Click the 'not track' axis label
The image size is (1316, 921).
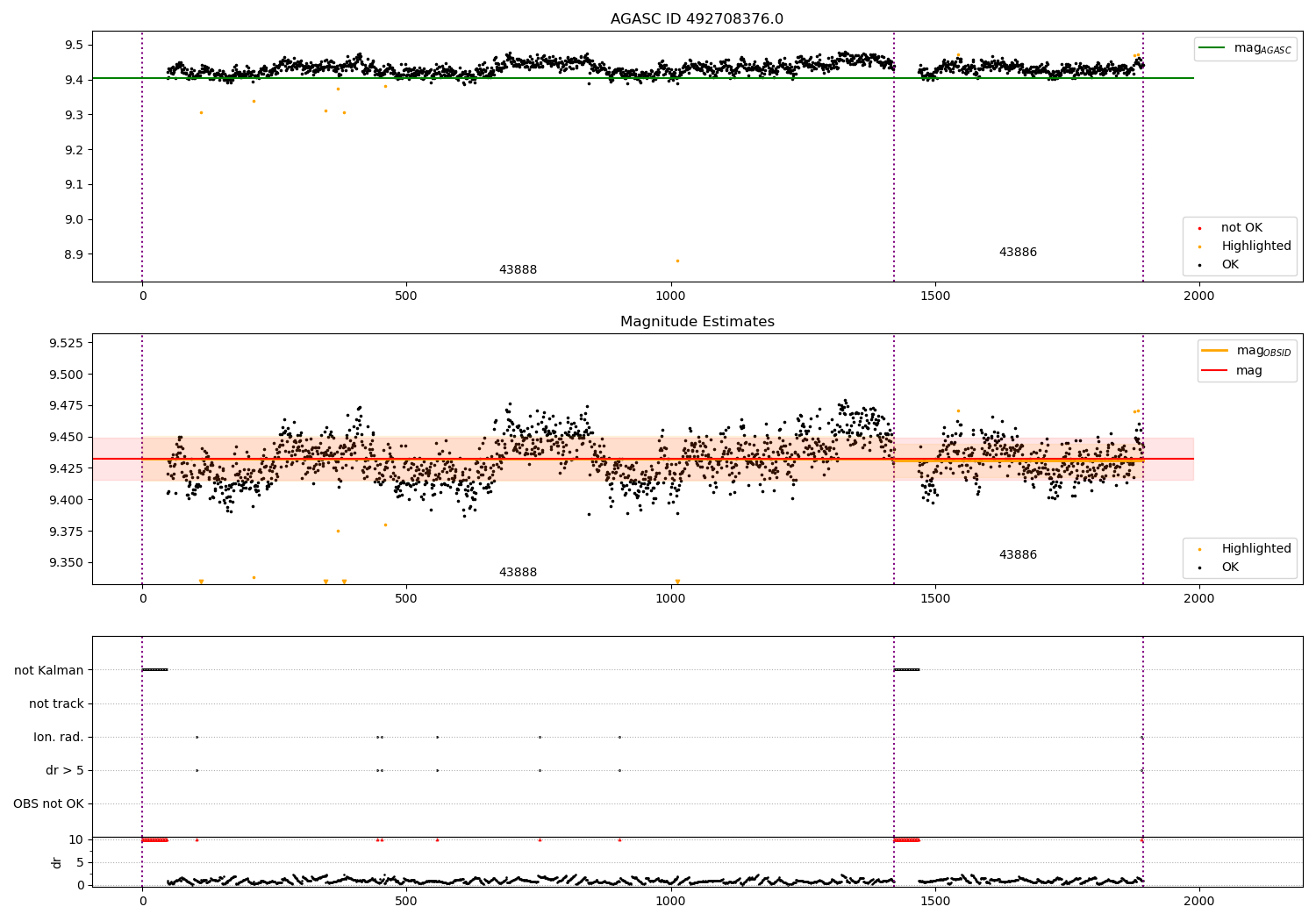56,704
